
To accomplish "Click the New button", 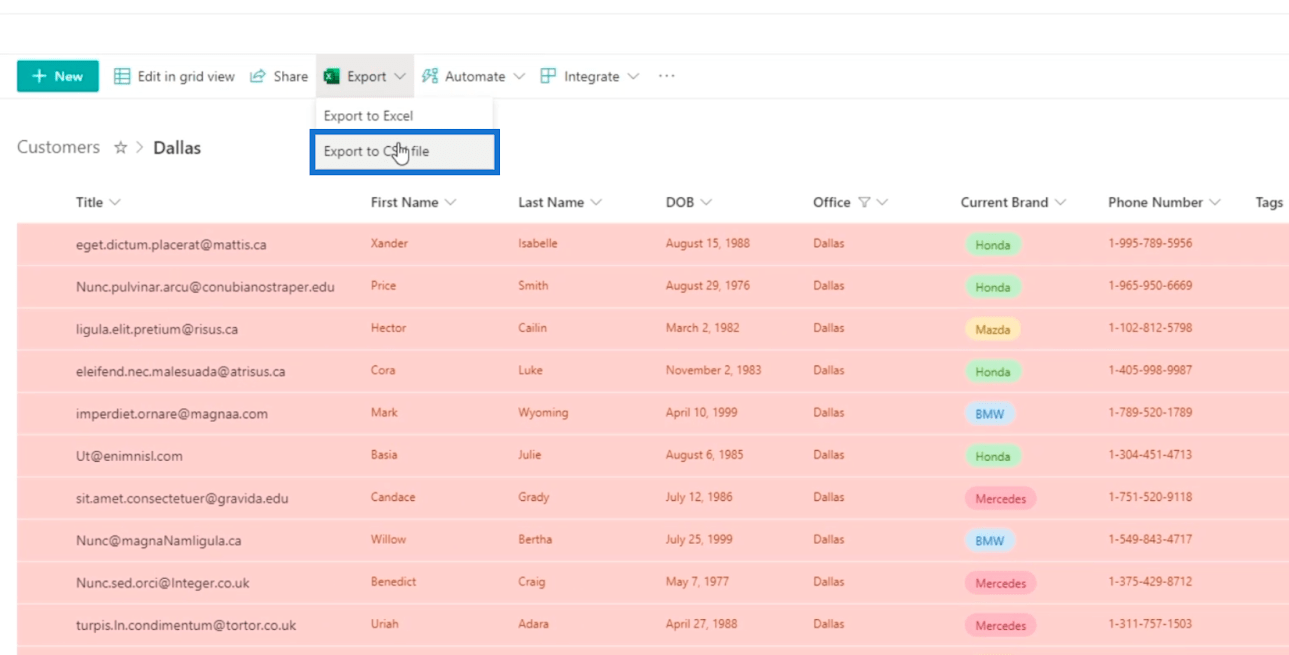I will (x=58, y=76).
